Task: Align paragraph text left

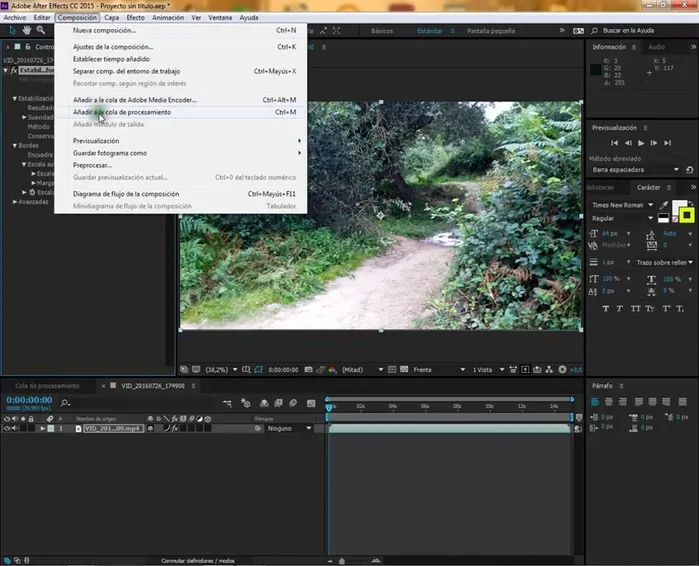Action: click(x=595, y=402)
